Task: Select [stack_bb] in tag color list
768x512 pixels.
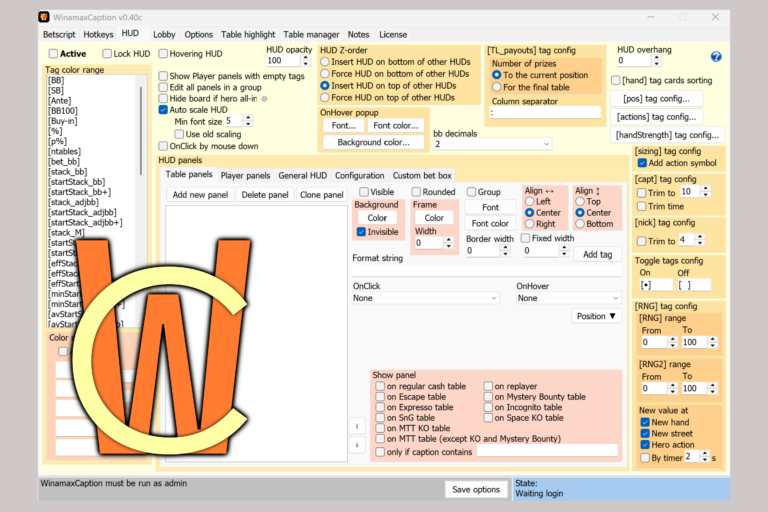Action: (x=68, y=171)
